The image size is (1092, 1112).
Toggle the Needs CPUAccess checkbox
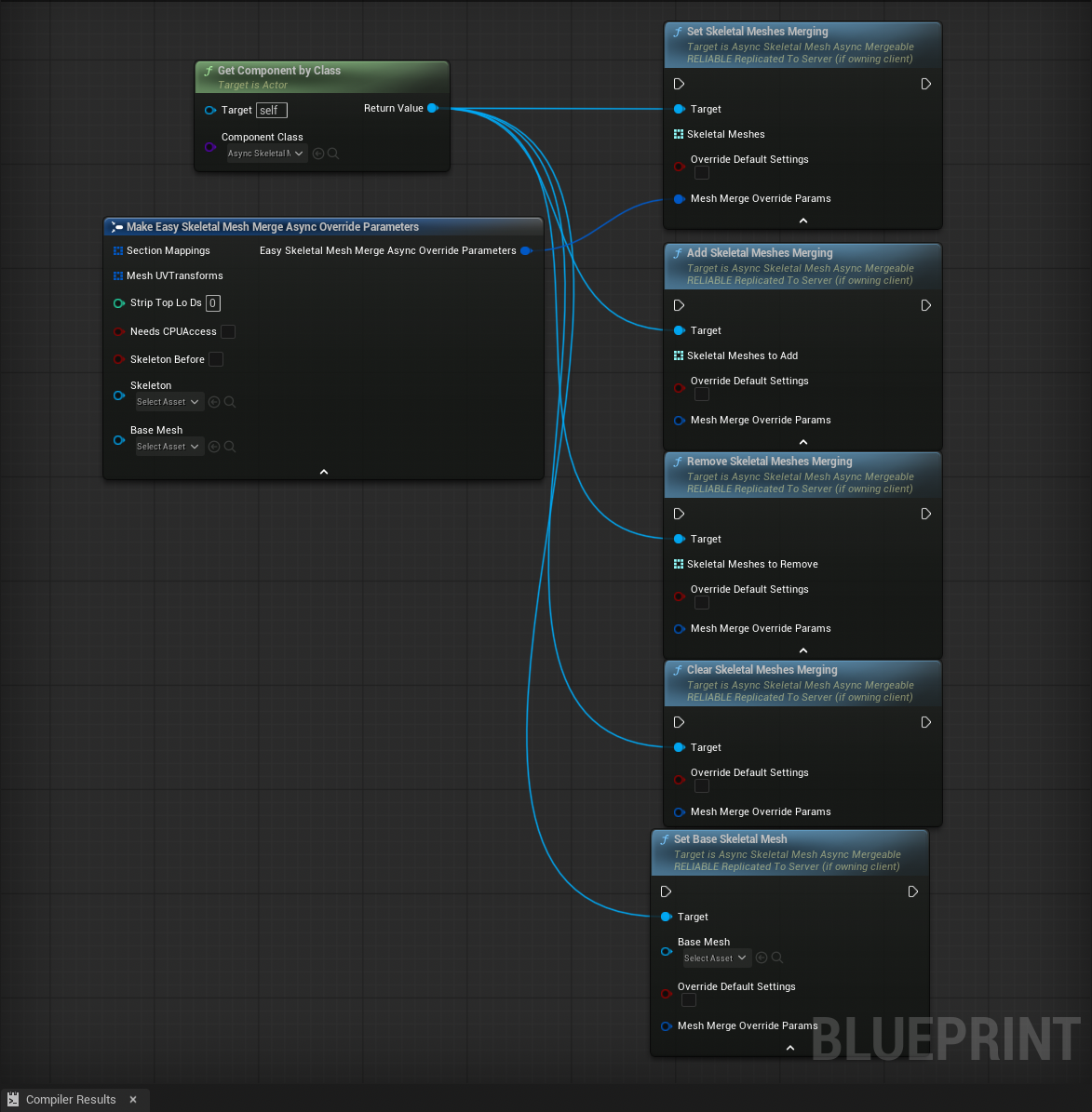coord(228,331)
